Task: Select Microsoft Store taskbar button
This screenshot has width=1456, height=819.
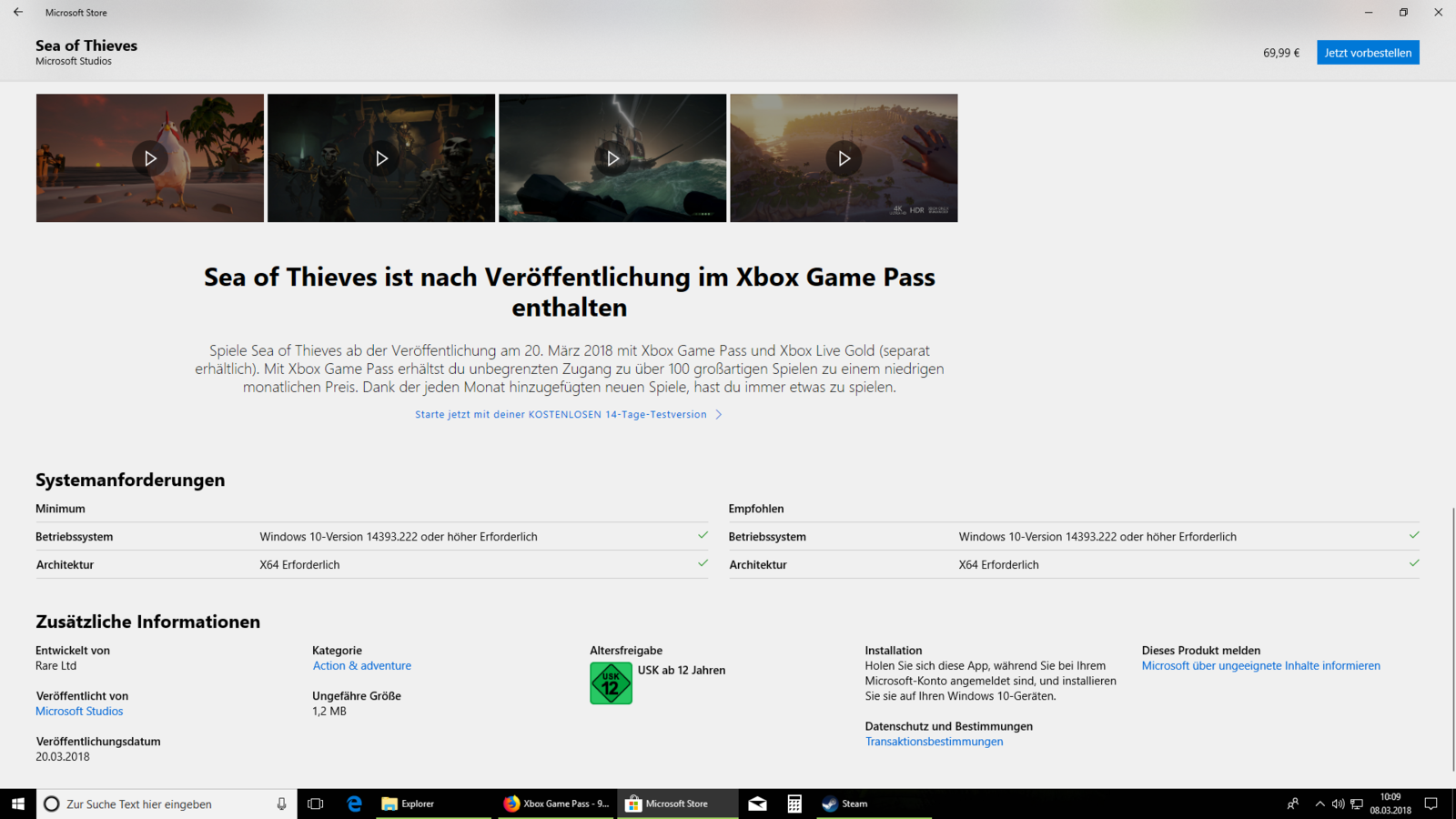Action: coord(678,804)
